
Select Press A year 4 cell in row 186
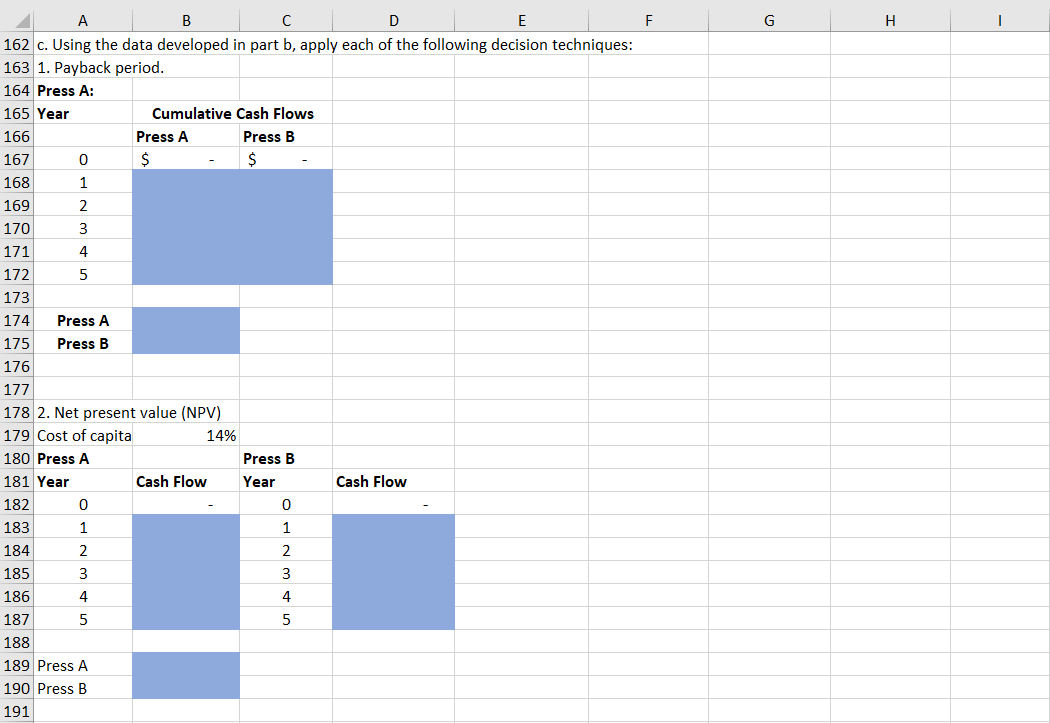pyautogui.click(x=83, y=596)
